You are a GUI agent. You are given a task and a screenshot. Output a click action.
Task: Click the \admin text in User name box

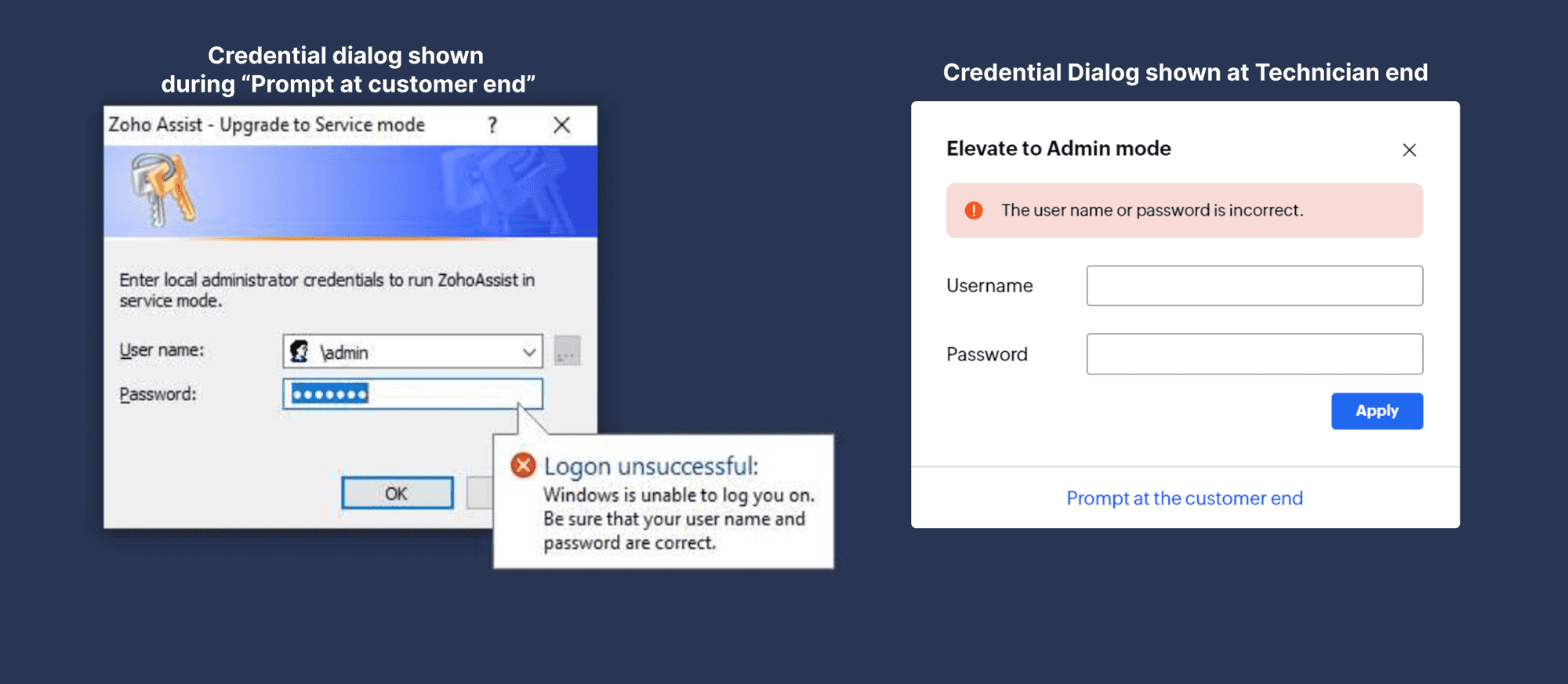[345, 353]
